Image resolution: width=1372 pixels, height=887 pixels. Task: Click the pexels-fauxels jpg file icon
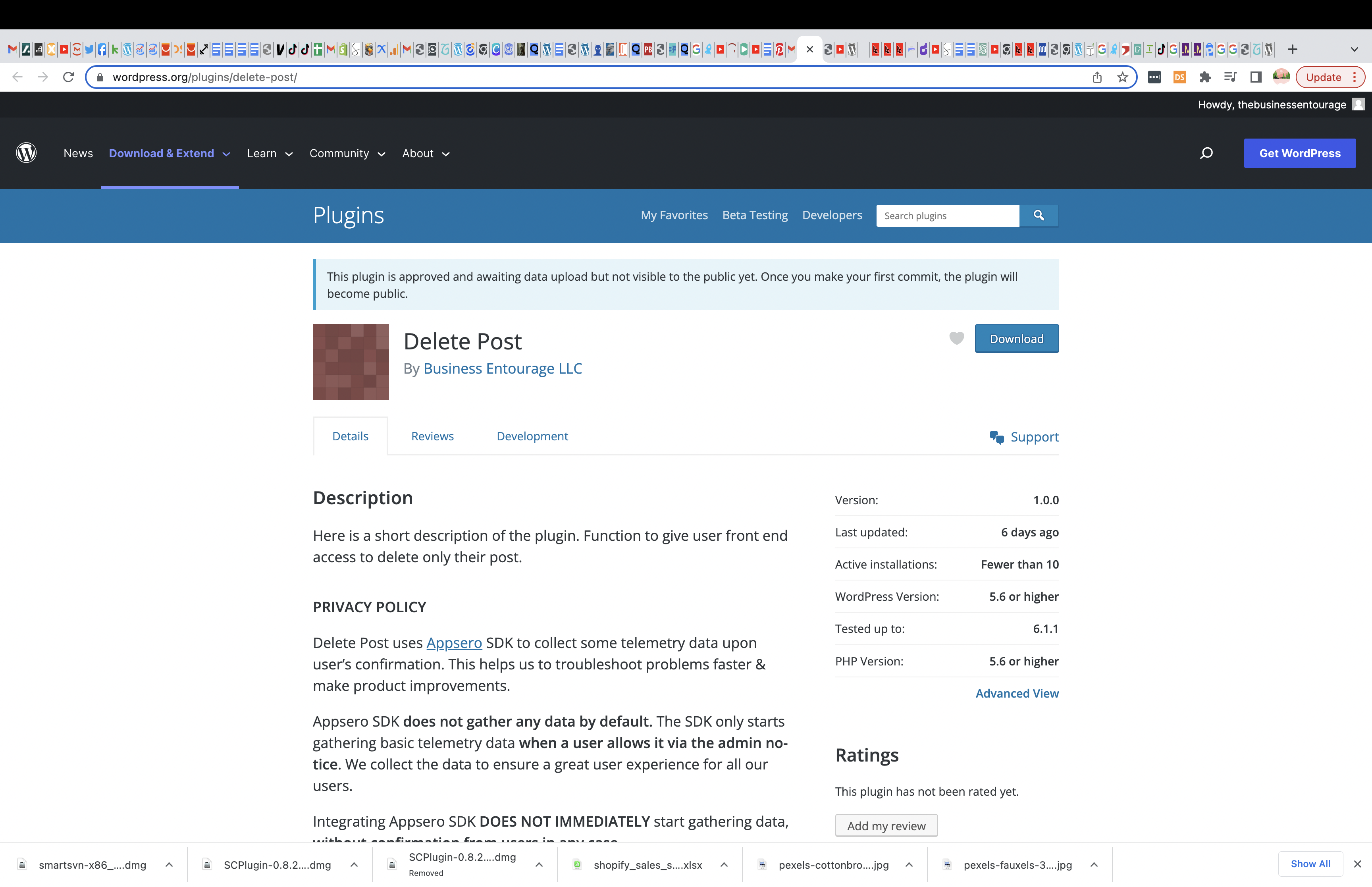[948, 864]
